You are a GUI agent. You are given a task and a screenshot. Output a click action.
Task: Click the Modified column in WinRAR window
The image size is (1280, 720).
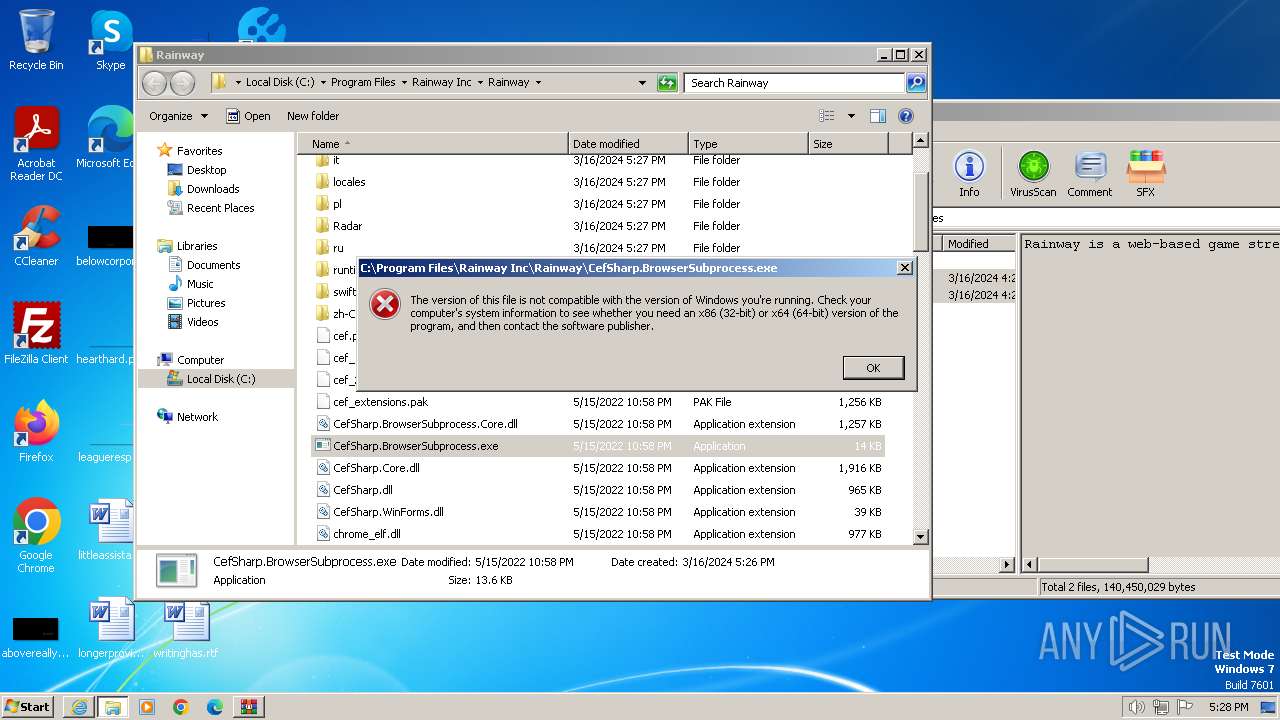977,244
